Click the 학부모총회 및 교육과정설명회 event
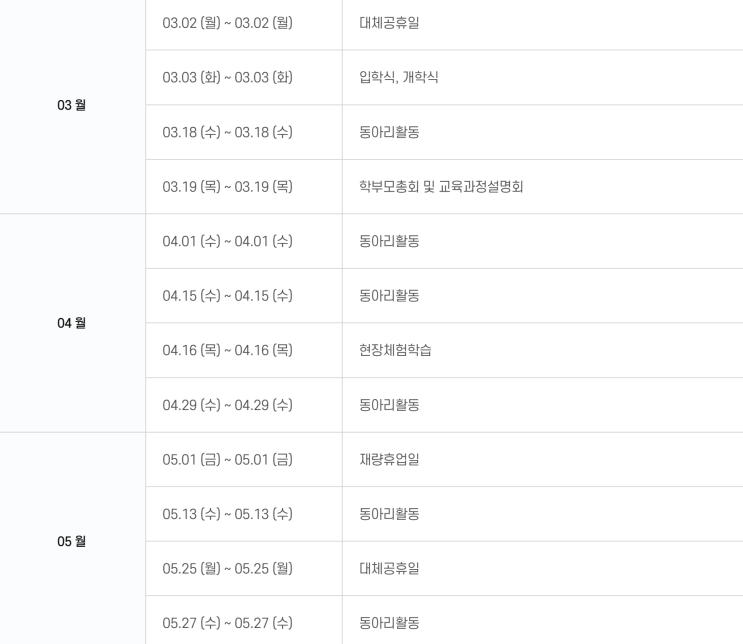The width and height of the screenshot is (743, 644). [441, 186]
